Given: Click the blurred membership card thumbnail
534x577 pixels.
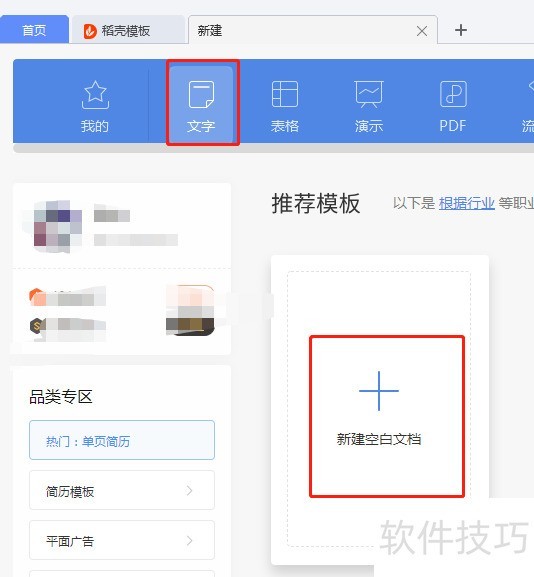Looking at the screenshot, I should click(190, 310).
